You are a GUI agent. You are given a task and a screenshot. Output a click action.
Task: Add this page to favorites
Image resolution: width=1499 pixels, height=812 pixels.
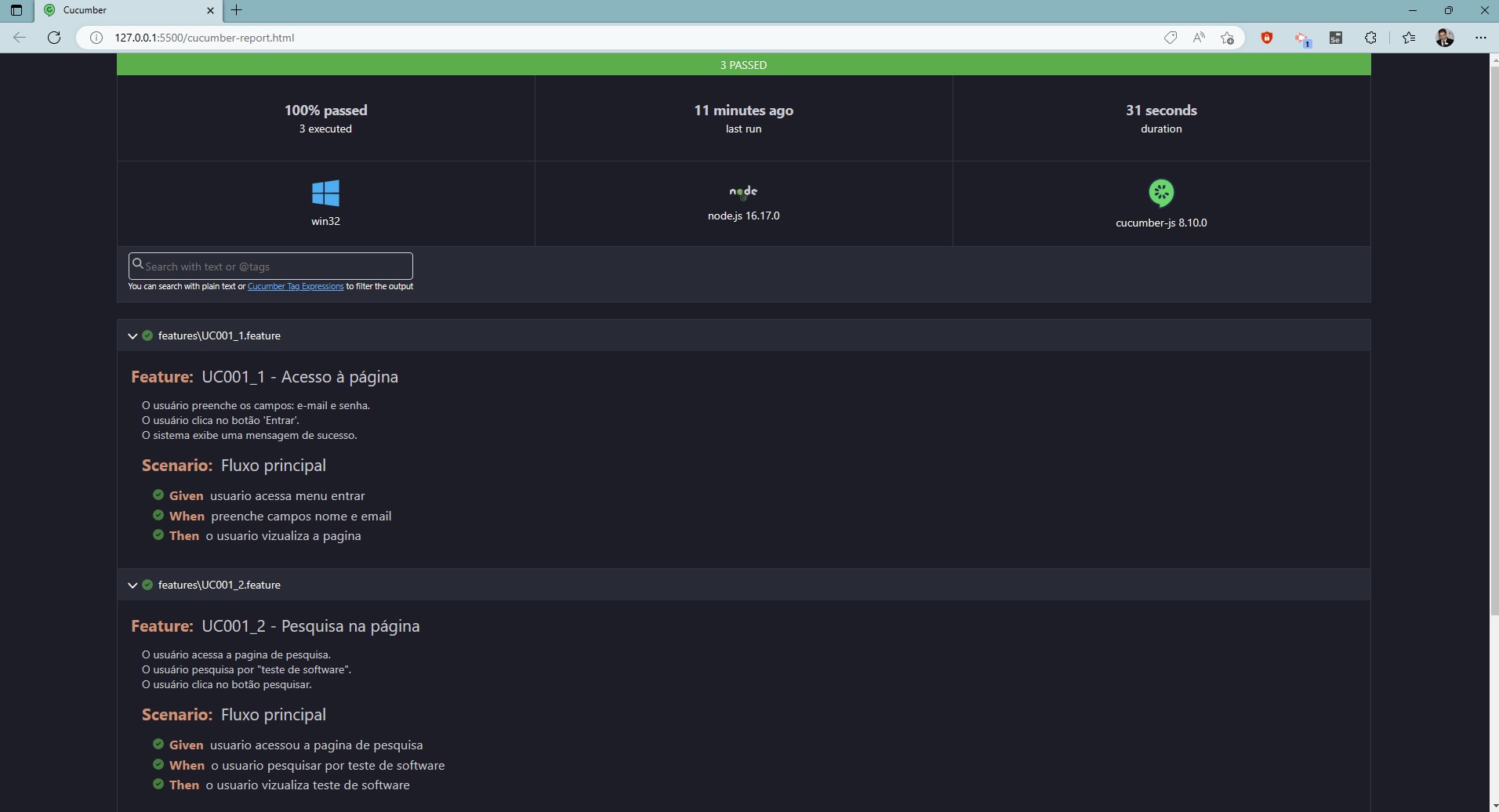pos(1227,38)
